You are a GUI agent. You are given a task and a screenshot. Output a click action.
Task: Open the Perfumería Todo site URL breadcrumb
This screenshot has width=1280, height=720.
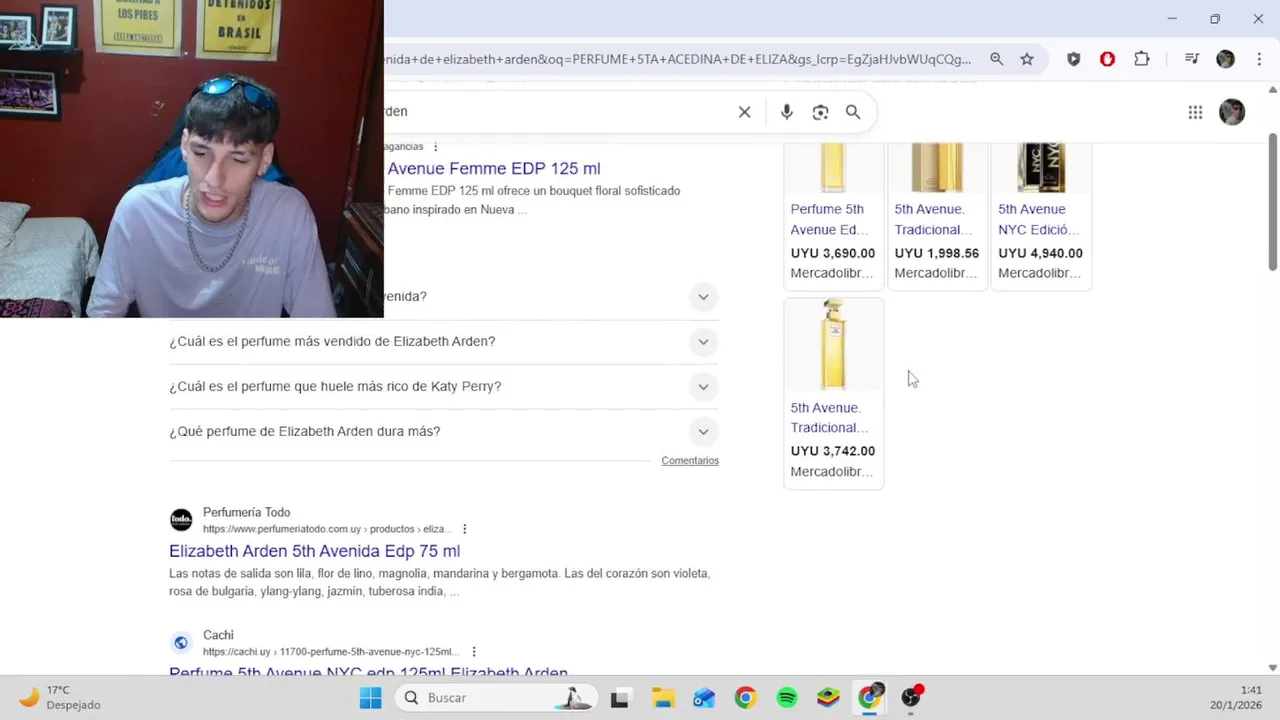point(327,529)
